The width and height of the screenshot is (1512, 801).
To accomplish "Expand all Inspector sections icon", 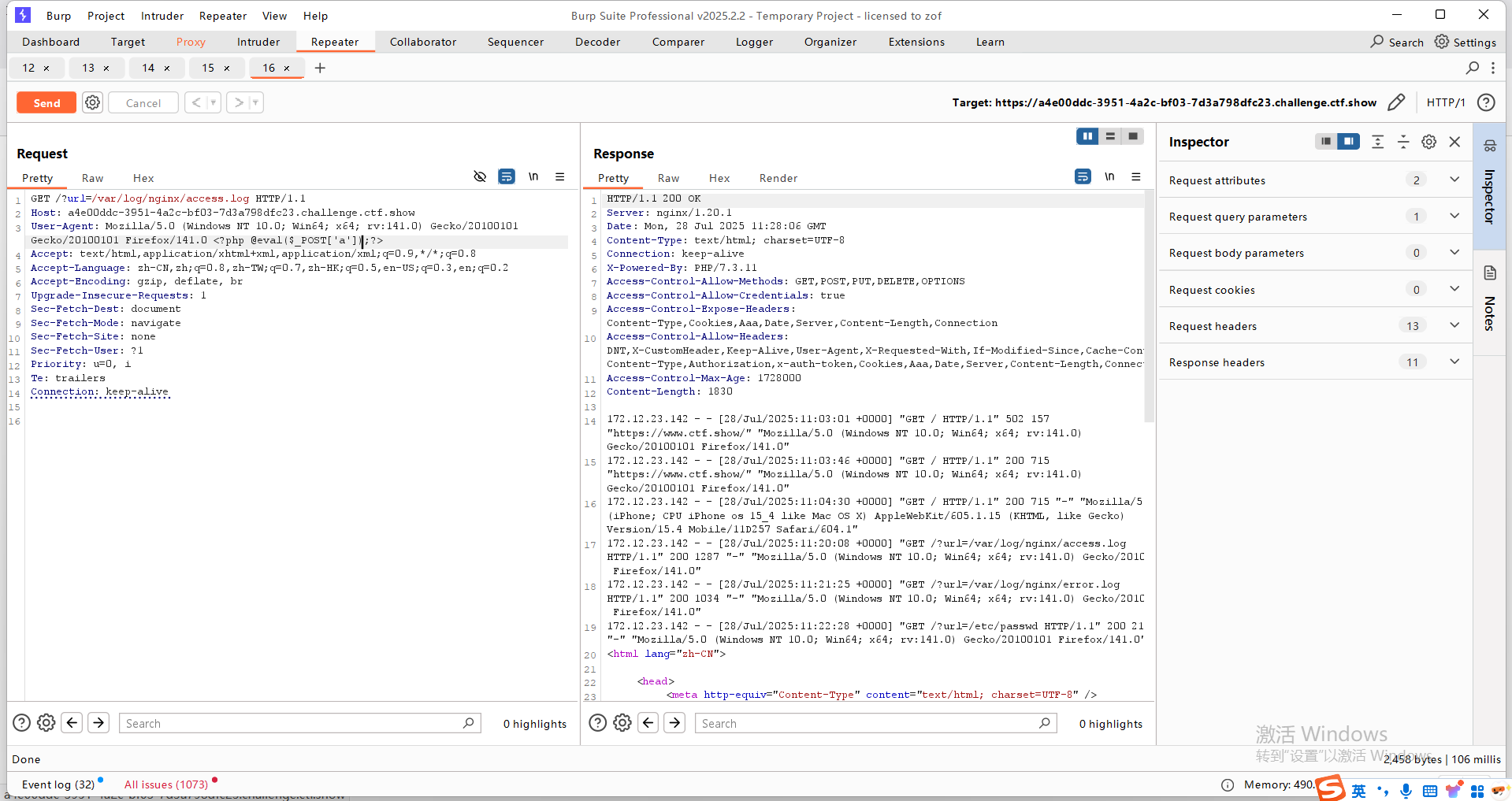I will click(x=1377, y=141).
